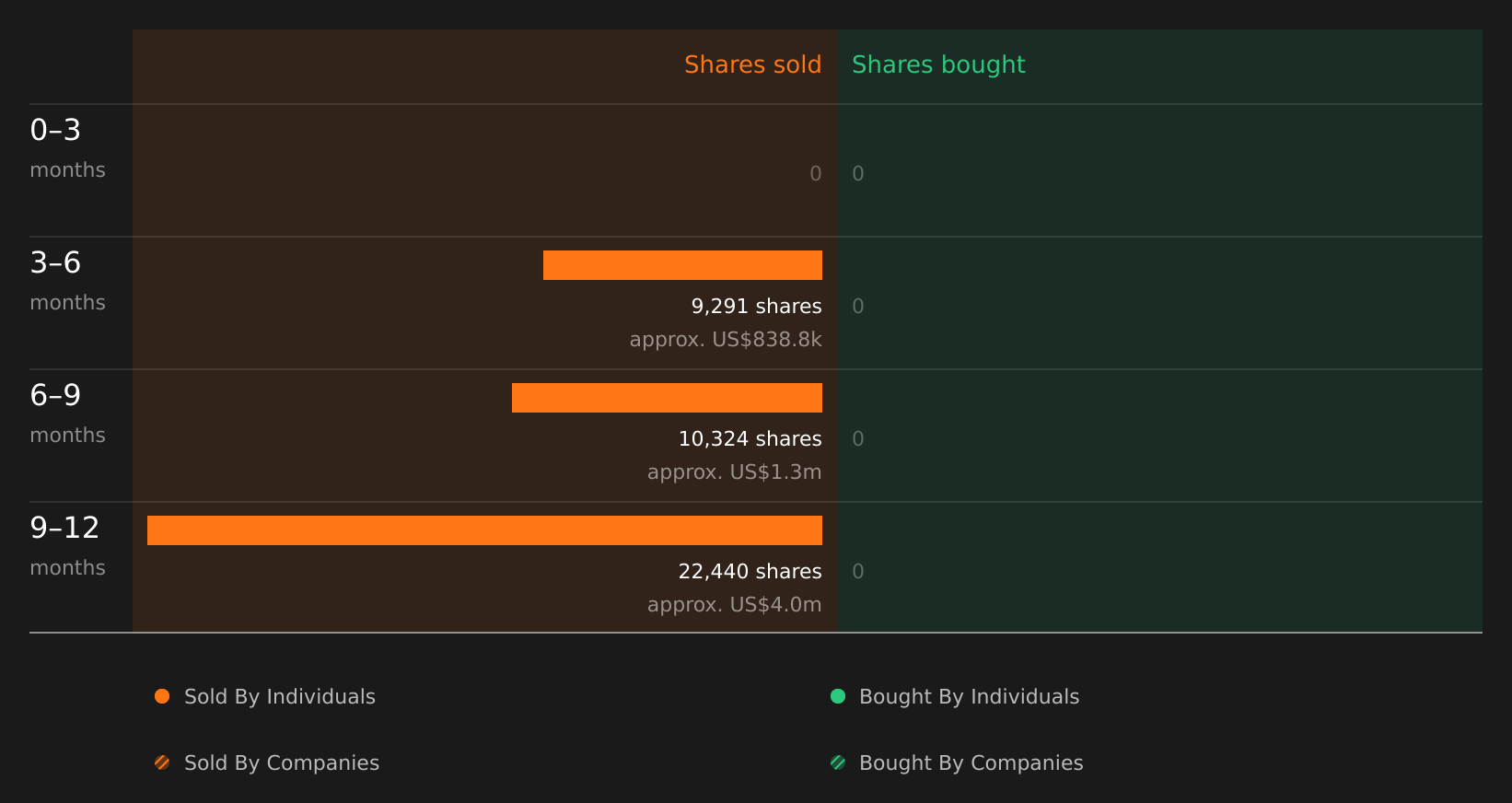The width and height of the screenshot is (1512, 803).
Task: Click the shares bought 0 in 0–3 months row
Action: point(858,174)
